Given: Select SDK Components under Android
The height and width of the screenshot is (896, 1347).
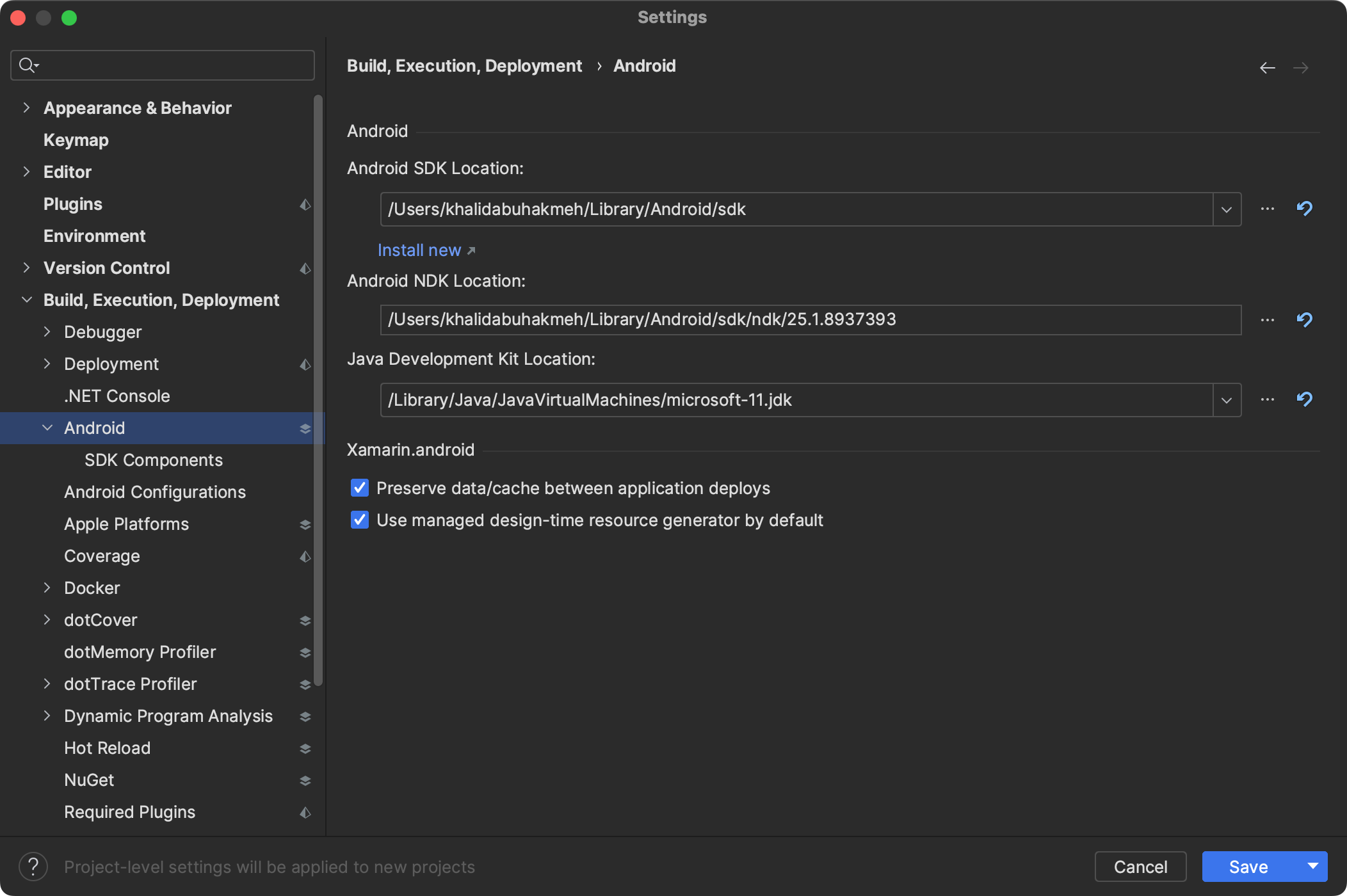Looking at the screenshot, I should tap(154, 460).
